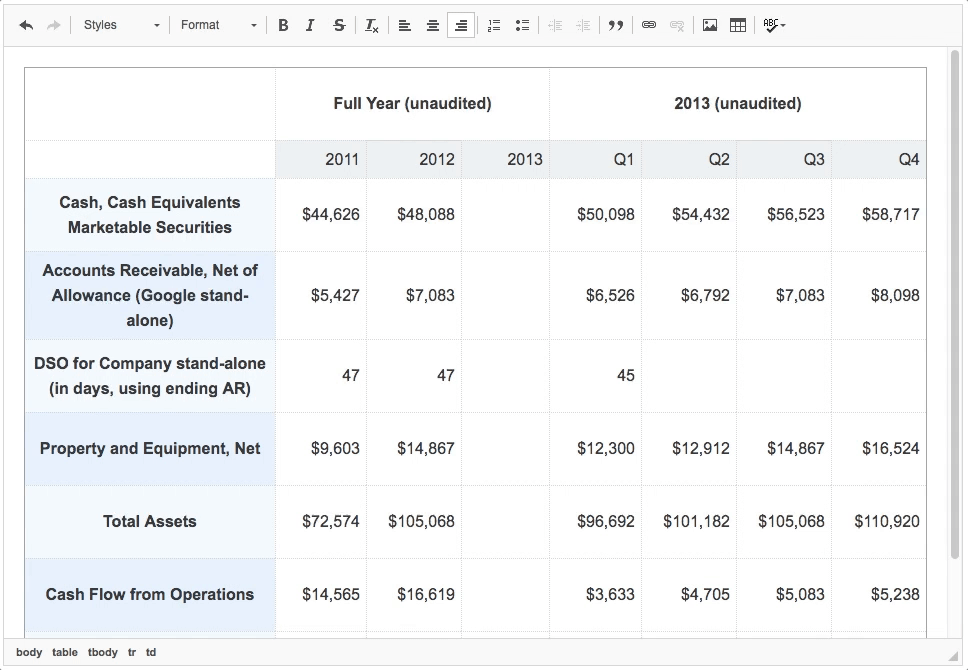The width and height of the screenshot is (968, 670).
Task: Click the $44,626 cell
Action: pos(321,215)
